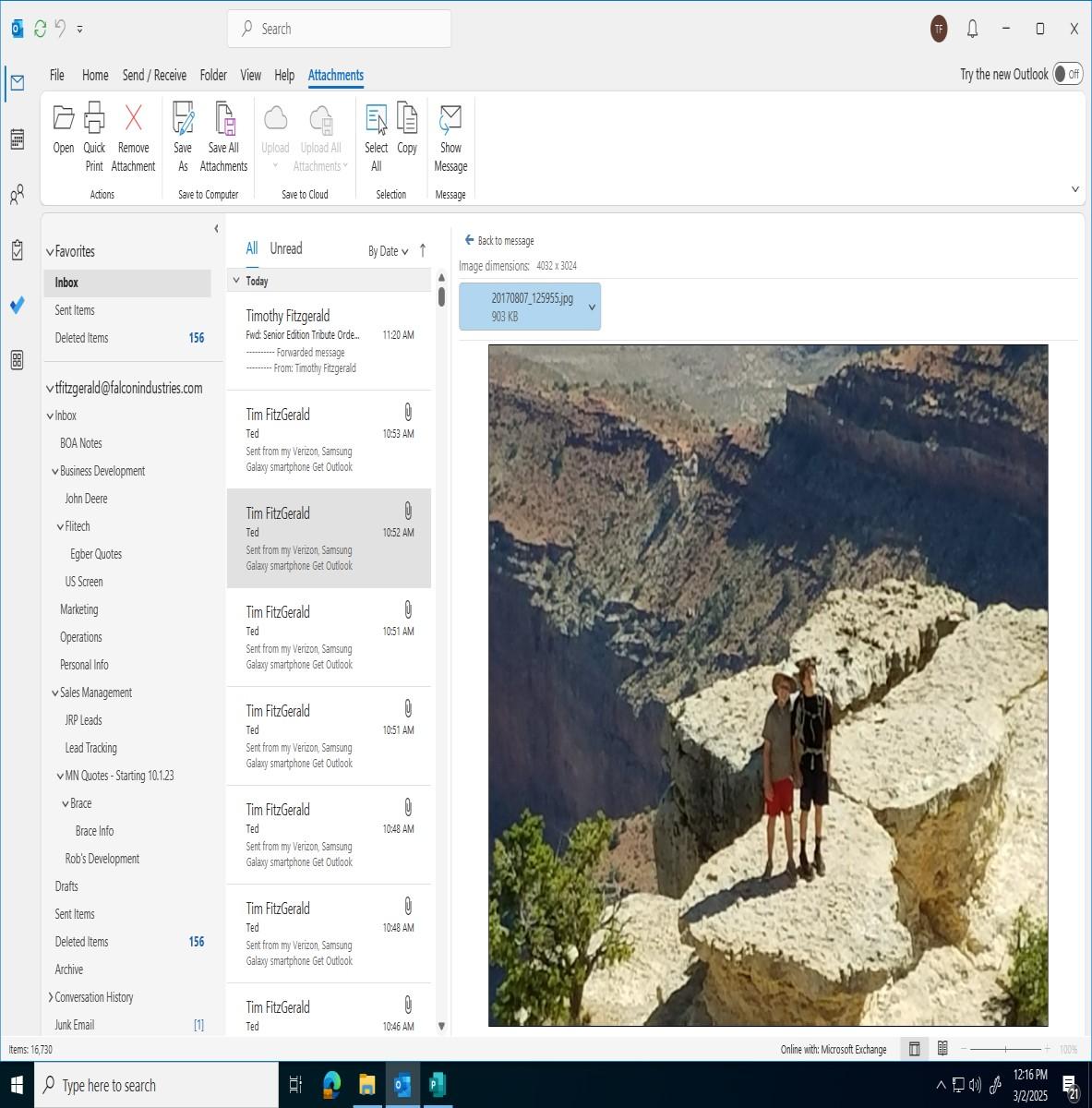Toggle Try the new Outlook switch
The width and height of the screenshot is (1092, 1108).
click(1068, 74)
